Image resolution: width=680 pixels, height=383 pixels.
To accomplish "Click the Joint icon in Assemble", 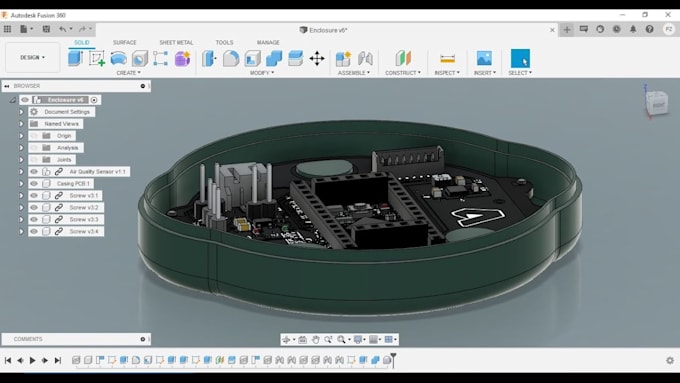I will point(365,58).
